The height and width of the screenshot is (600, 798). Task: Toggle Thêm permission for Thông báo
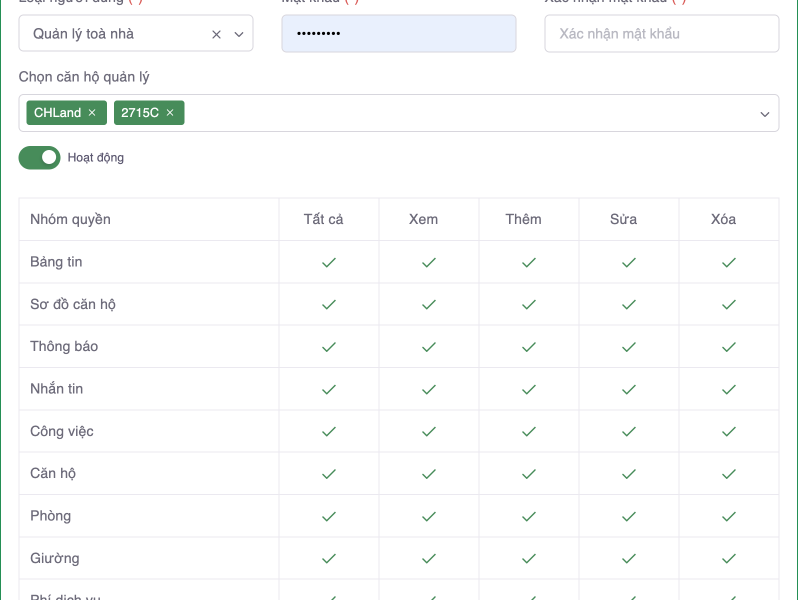click(528, 347)
